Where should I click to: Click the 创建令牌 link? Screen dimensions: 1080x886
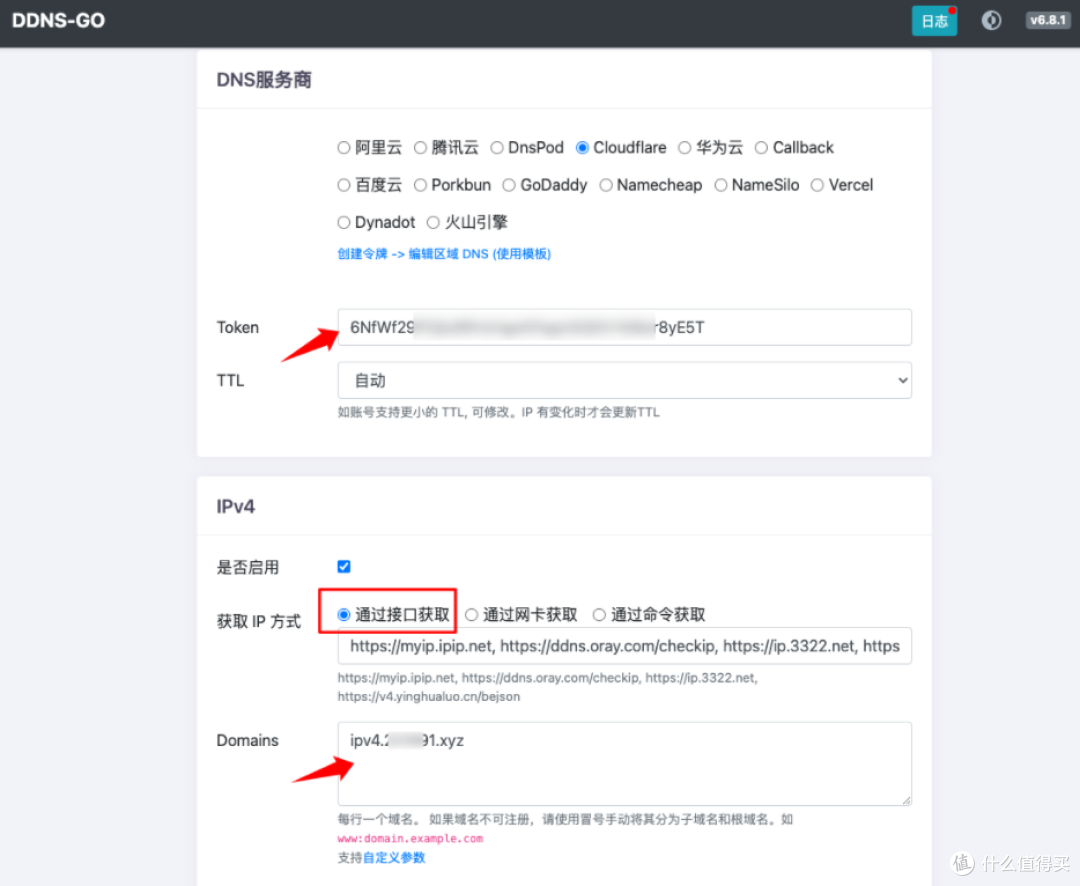(x=360, y=253)
